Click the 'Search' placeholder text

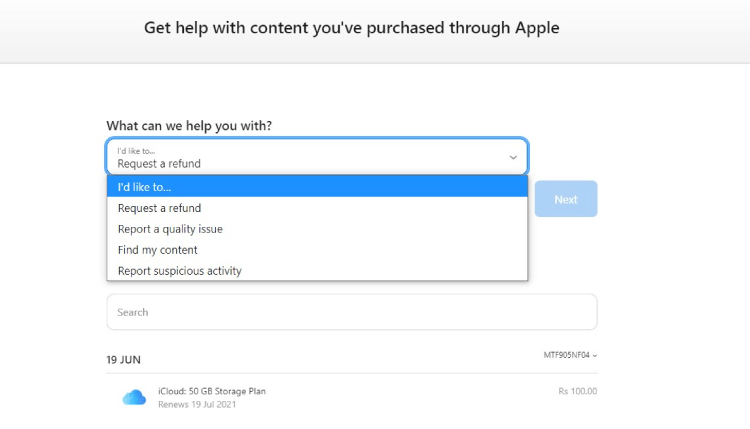(133, 312)
